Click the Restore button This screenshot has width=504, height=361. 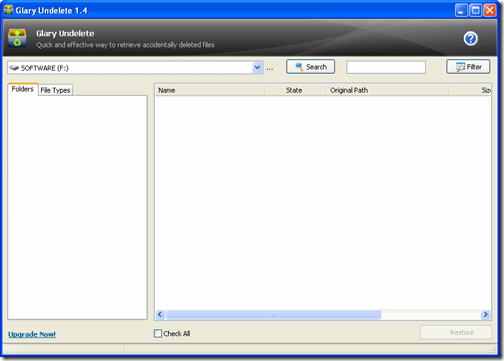click(456, 332)
